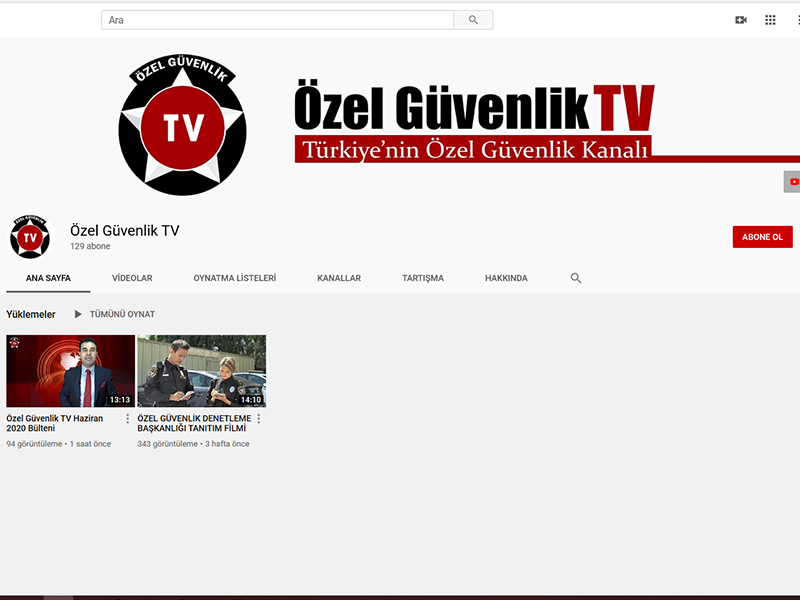Select the Ana Sayfa tab
800x600 pixels.
tap(48, 278)
